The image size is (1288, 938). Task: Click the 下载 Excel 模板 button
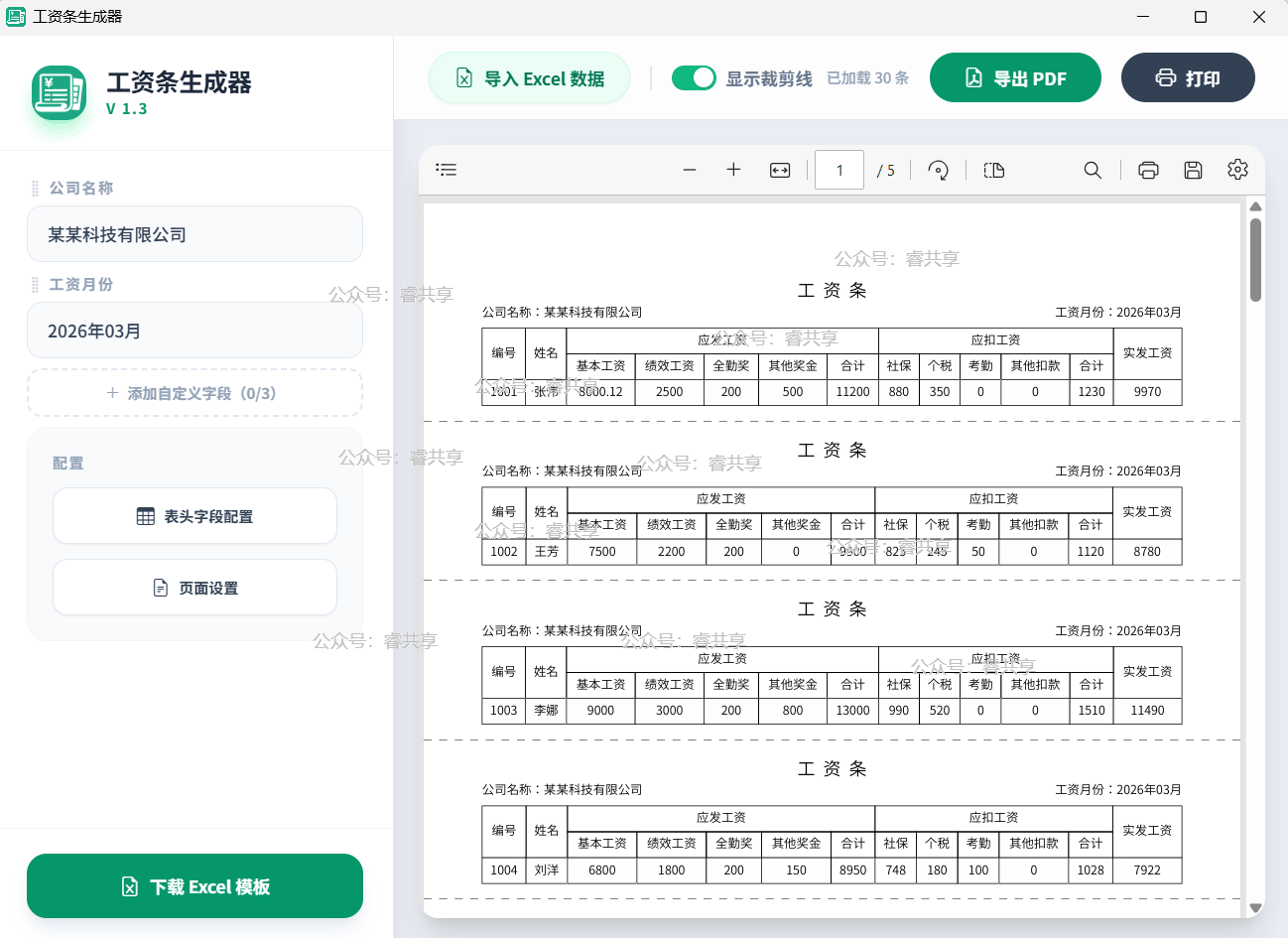194,886
